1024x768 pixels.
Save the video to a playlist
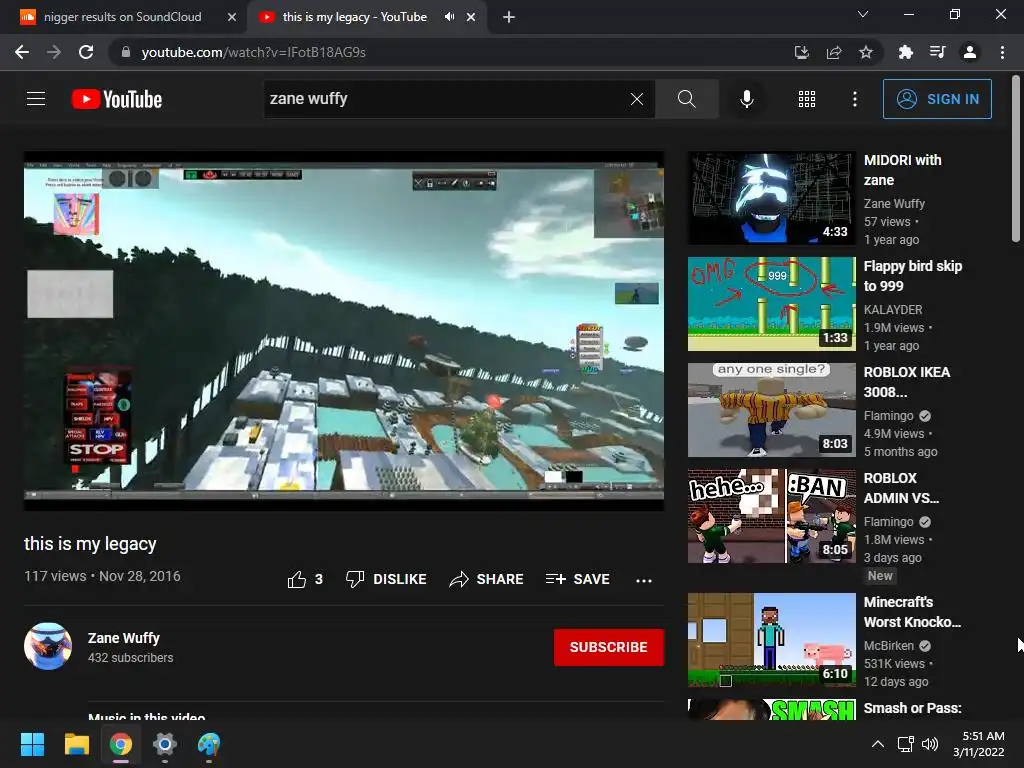pyautogui.click(x=577, y=579)
